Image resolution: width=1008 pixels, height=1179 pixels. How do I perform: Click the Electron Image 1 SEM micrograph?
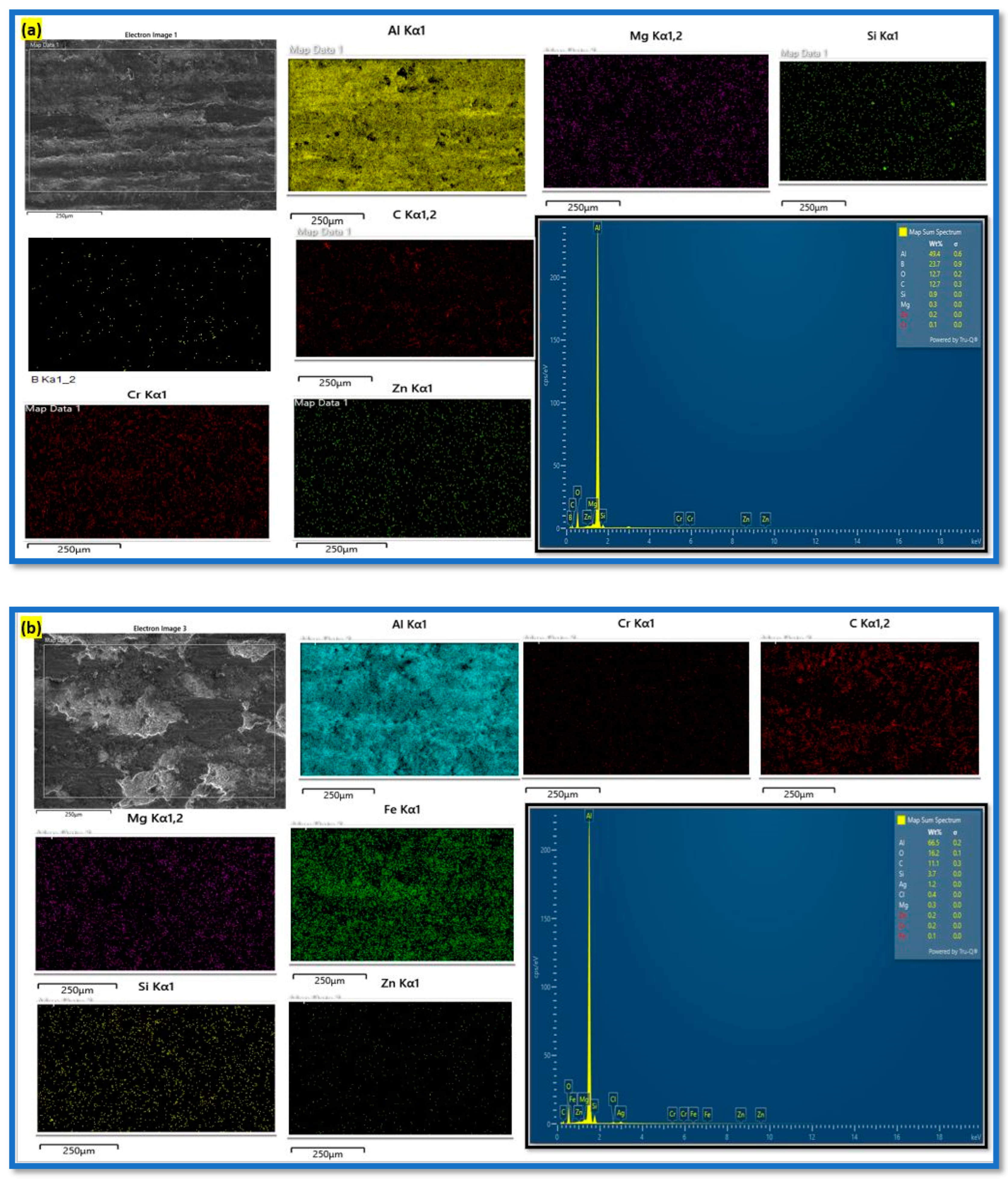click(150, 124)
